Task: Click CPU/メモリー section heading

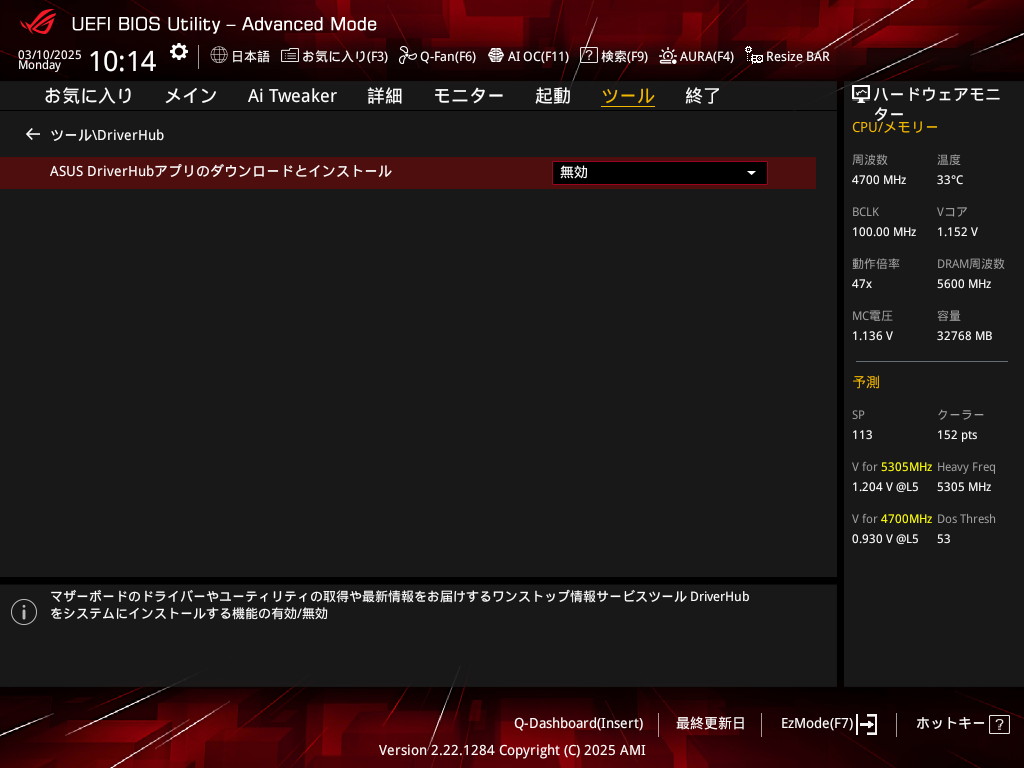Action: [x=895, y=127]
